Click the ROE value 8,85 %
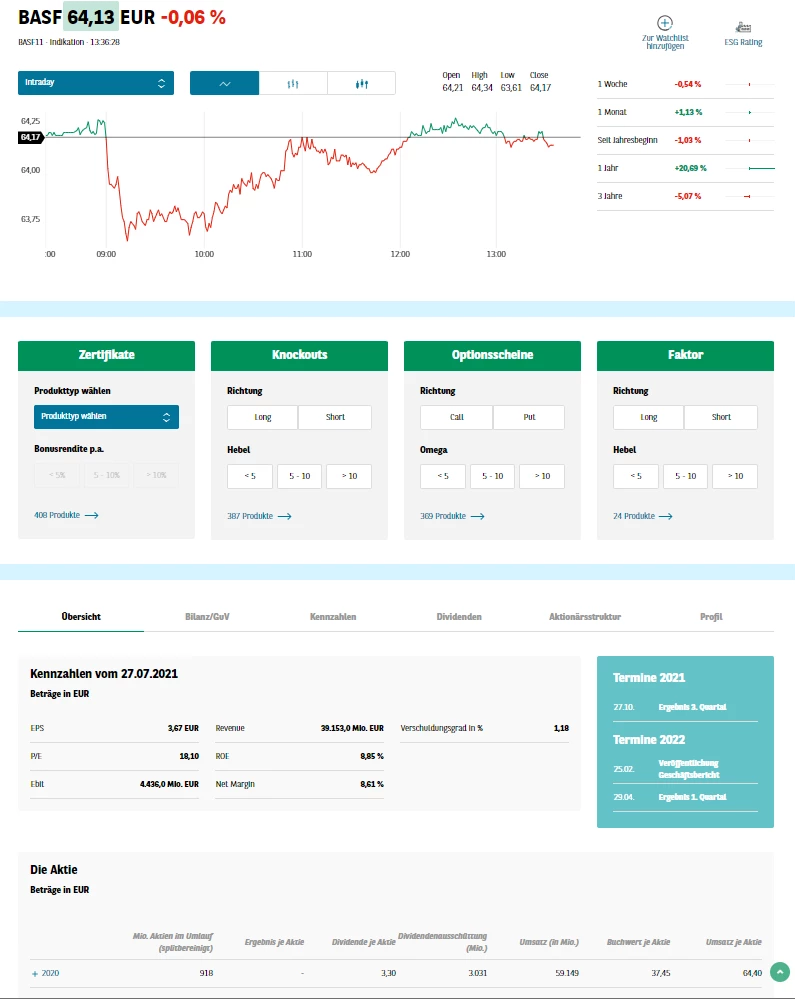Viewport: 796px width, 999px height. pyautogui.click(x=372, y=756)
